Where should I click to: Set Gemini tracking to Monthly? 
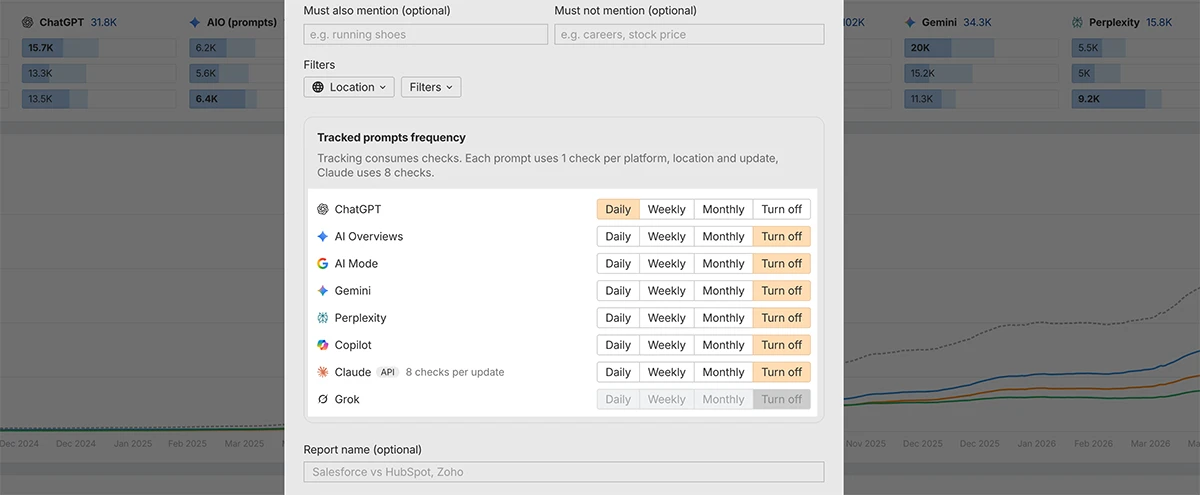(723, 291)
